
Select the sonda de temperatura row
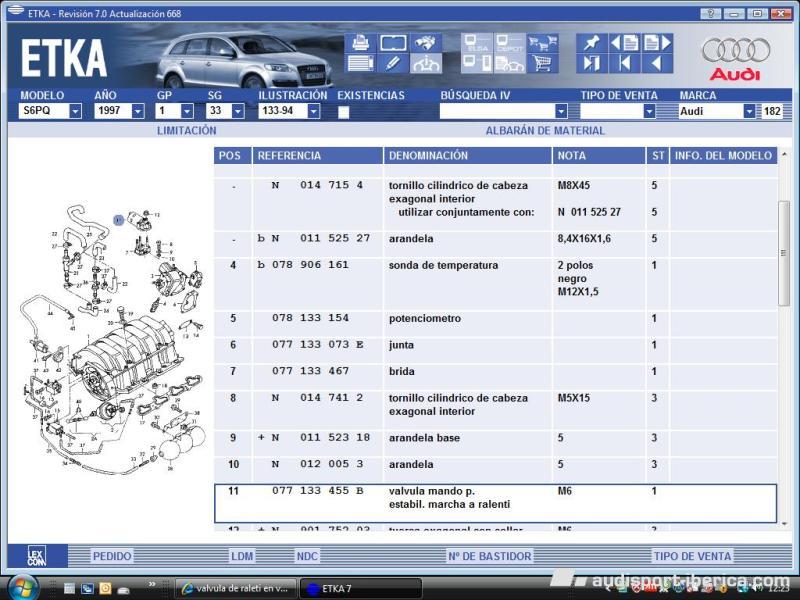495,284
